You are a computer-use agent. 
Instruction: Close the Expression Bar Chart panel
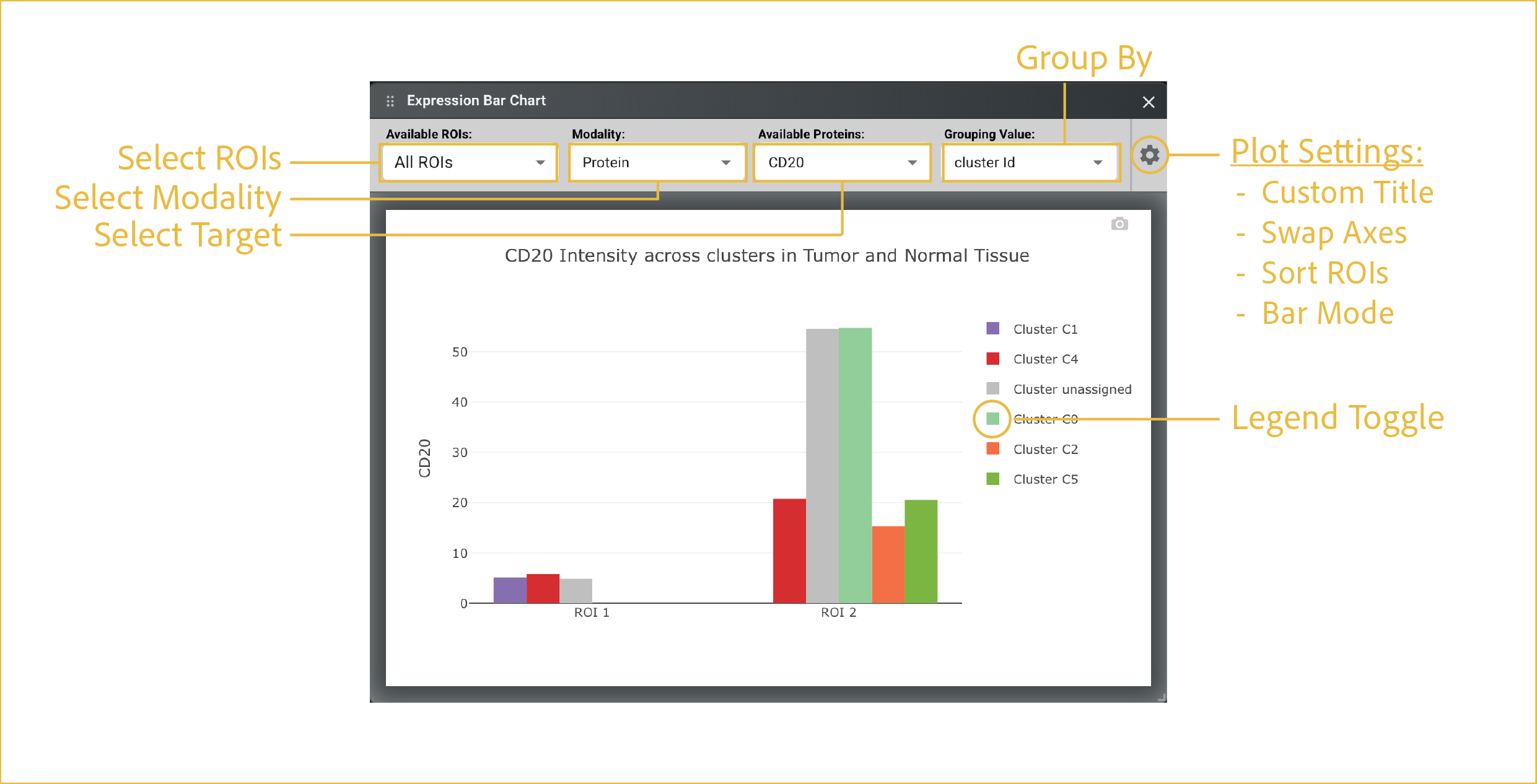click(1149, 102)
